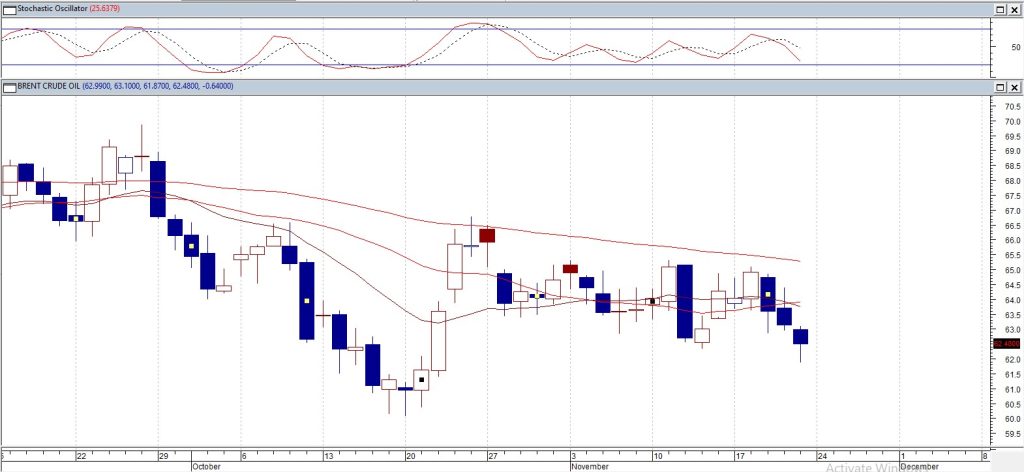Image resolution: width=1024 pixels, height=472 pixels.
Task: Maximize the Stochastic Oscillator panel
Action: (x=999, y=9)
